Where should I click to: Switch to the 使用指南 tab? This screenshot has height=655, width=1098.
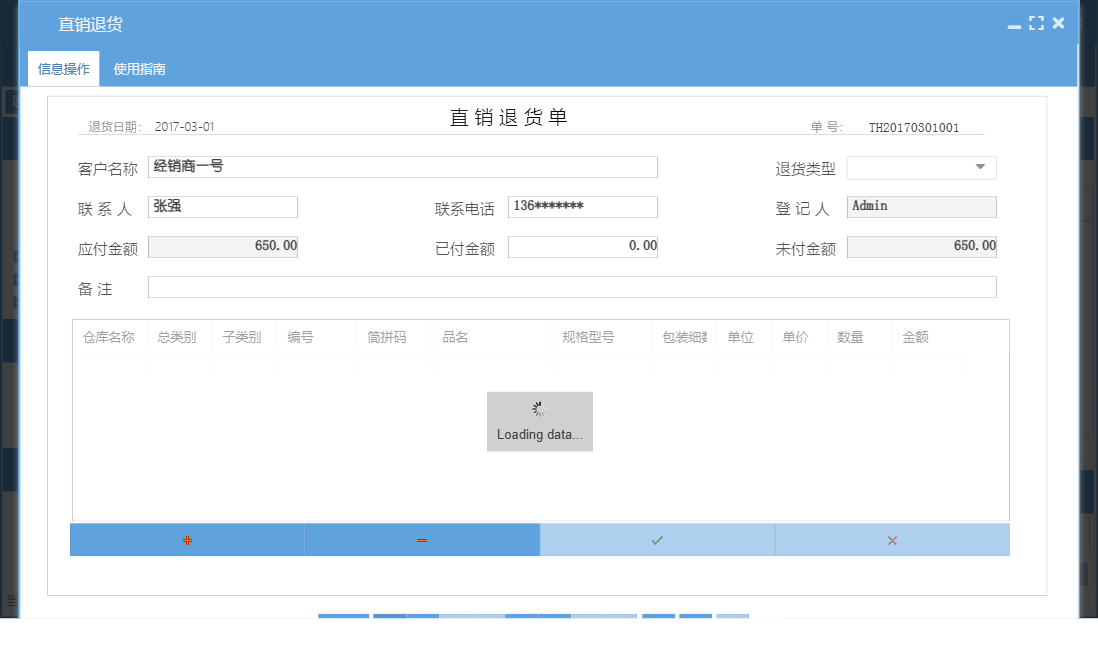pos(141,68)
